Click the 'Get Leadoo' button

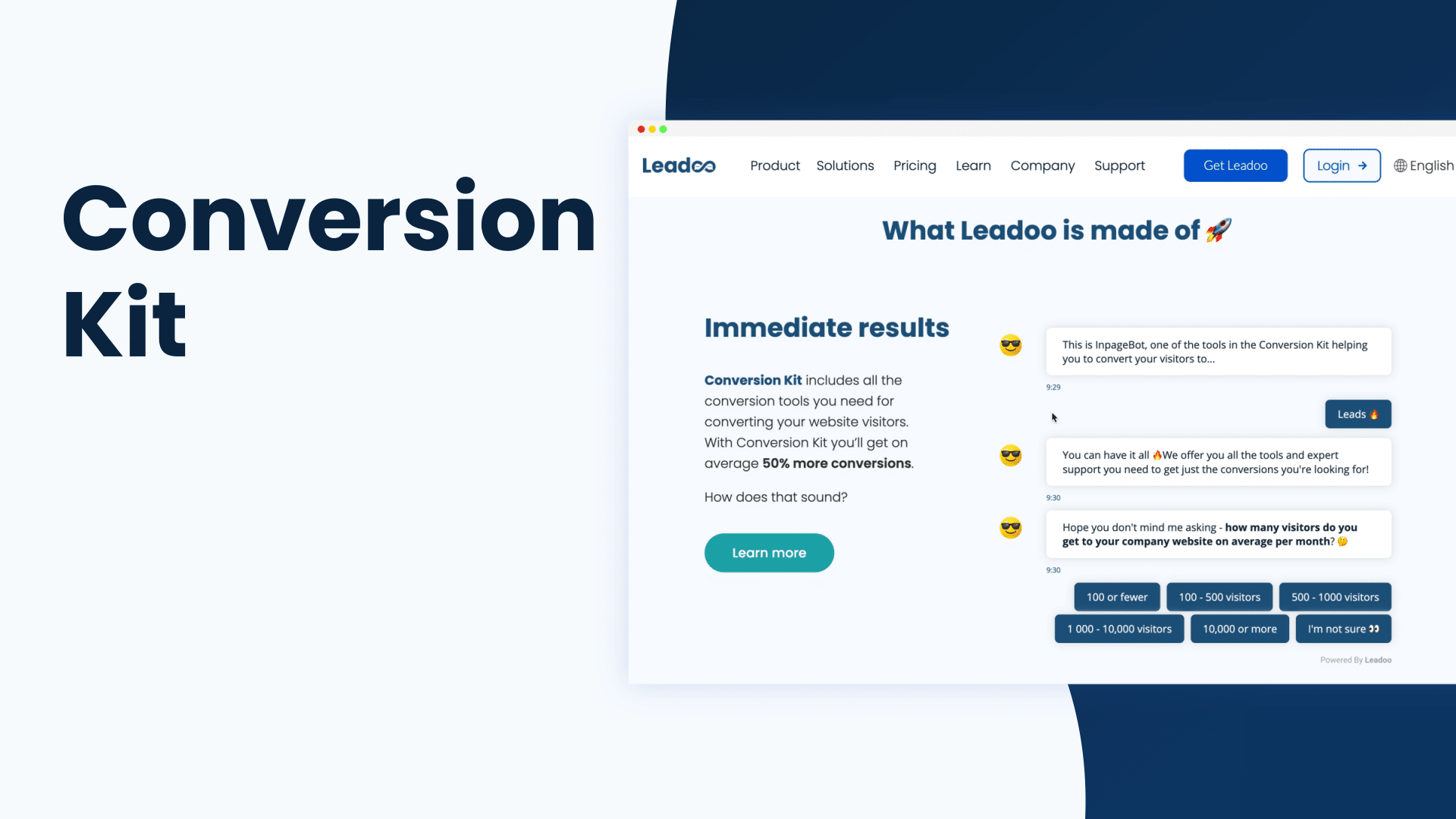[x=1235, y=165]
